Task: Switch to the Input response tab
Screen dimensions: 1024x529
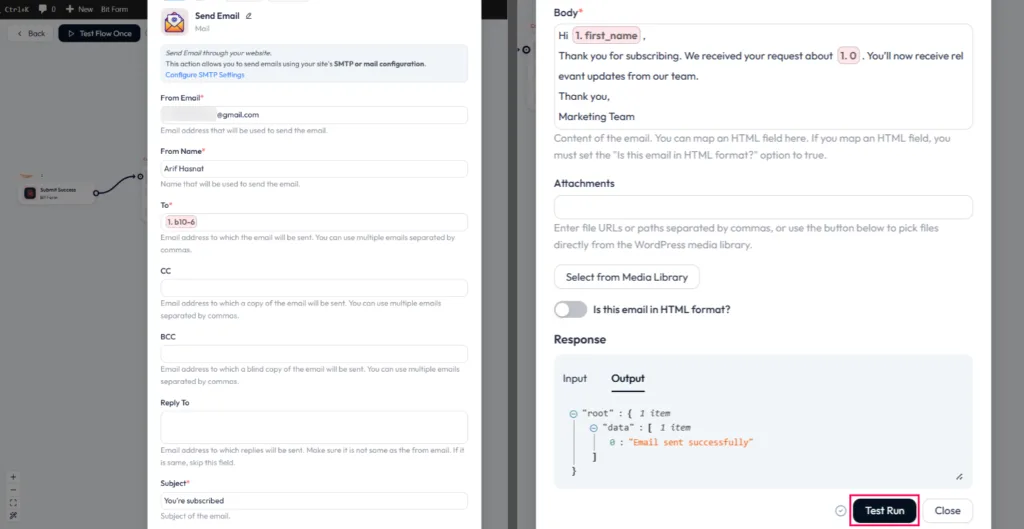Action: pyautogui.click(x=575, y=378)
